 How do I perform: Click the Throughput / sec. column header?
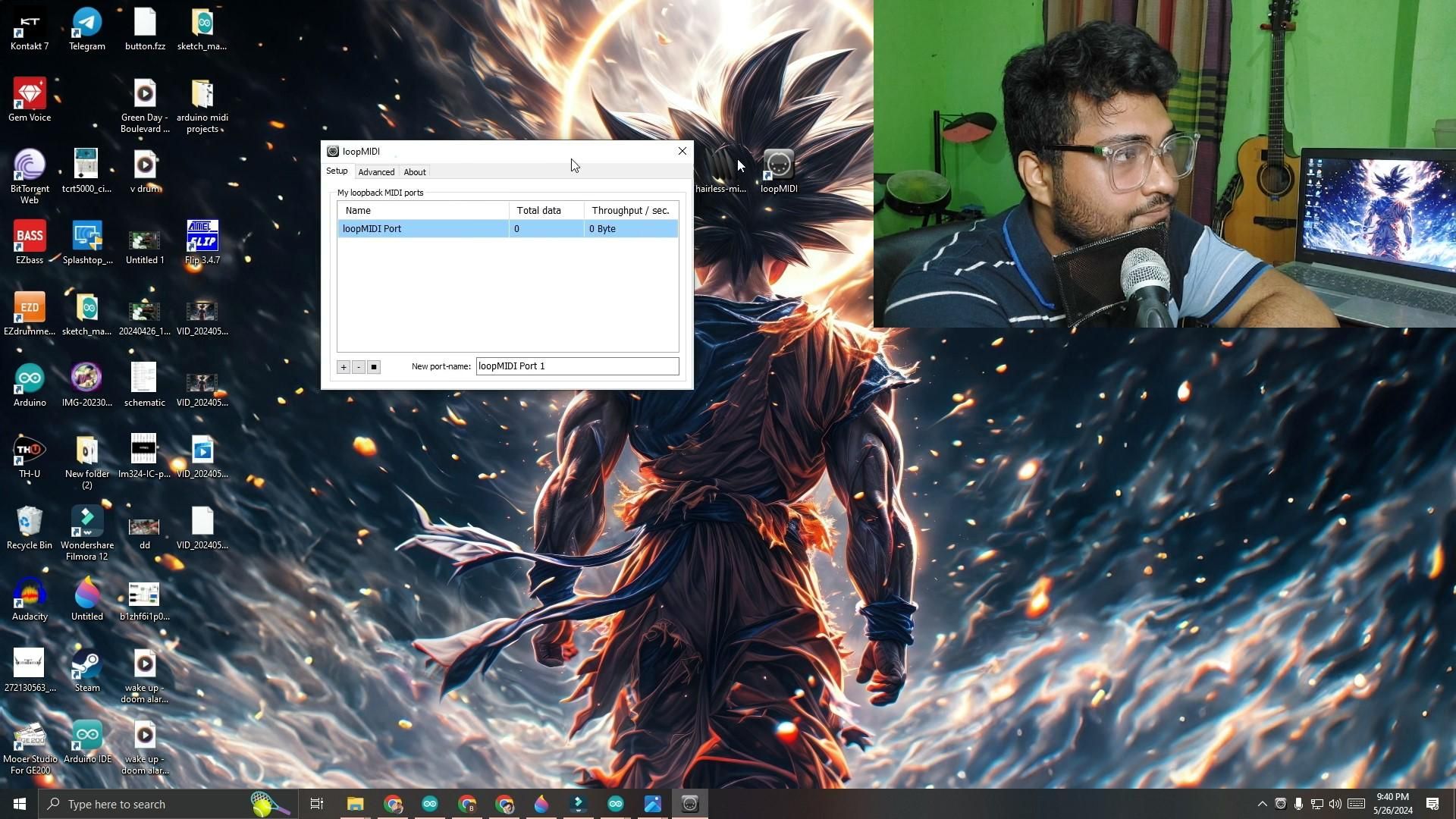630,211
